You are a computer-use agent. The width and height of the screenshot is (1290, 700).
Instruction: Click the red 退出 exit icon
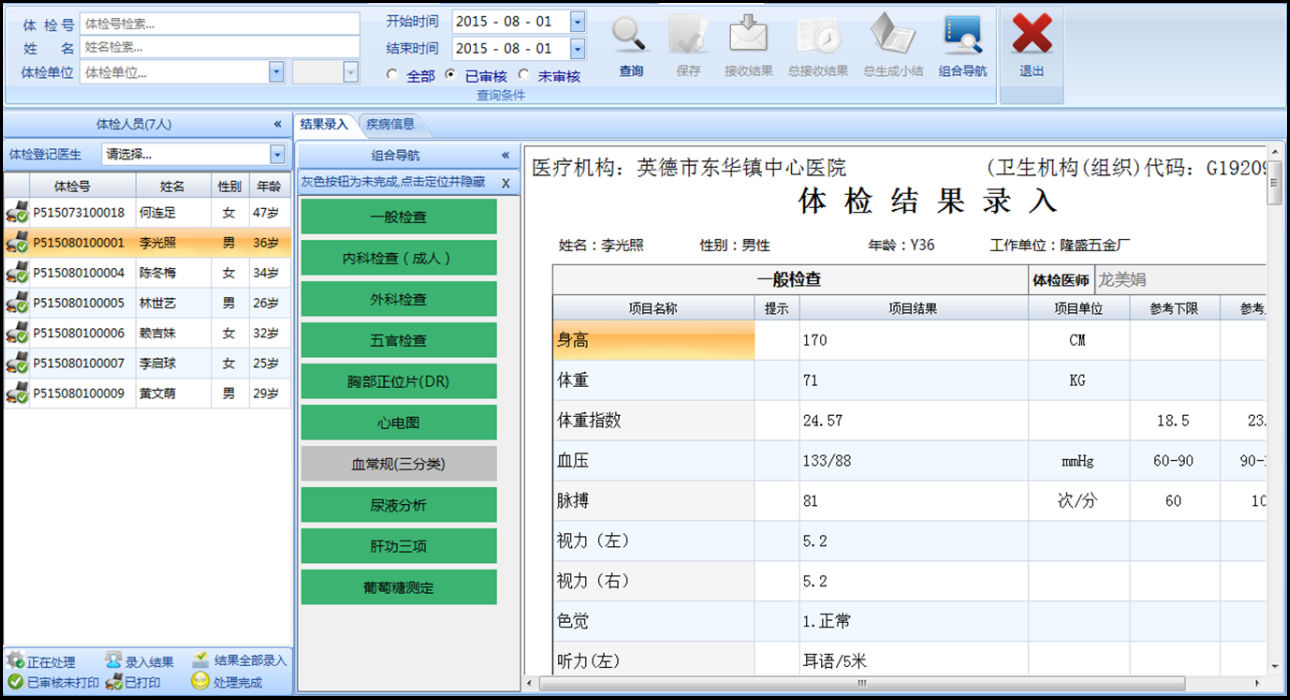pyautogui.click(x=1031, y=36)
